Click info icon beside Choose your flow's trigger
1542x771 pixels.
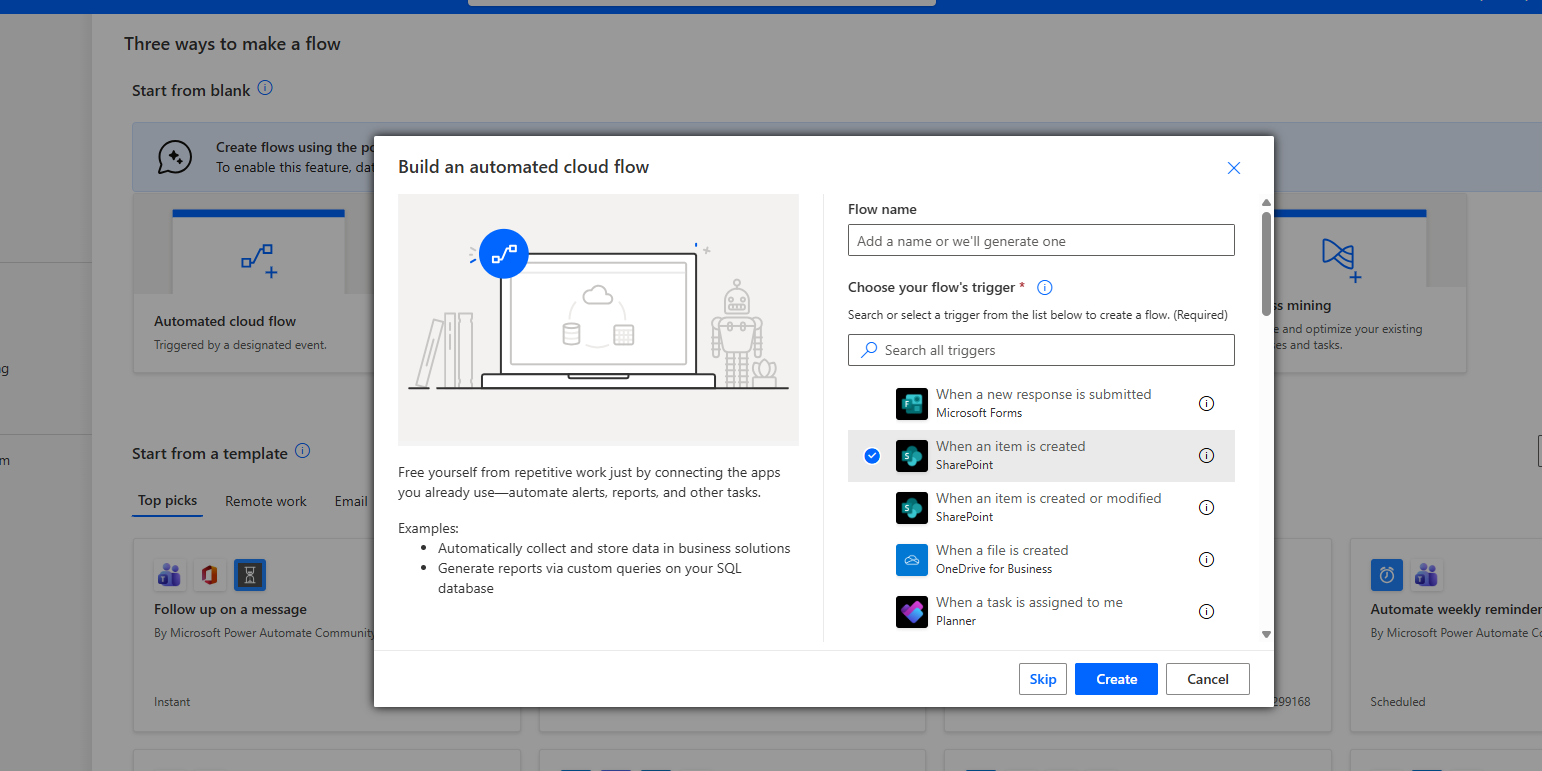click(1045, 288)
